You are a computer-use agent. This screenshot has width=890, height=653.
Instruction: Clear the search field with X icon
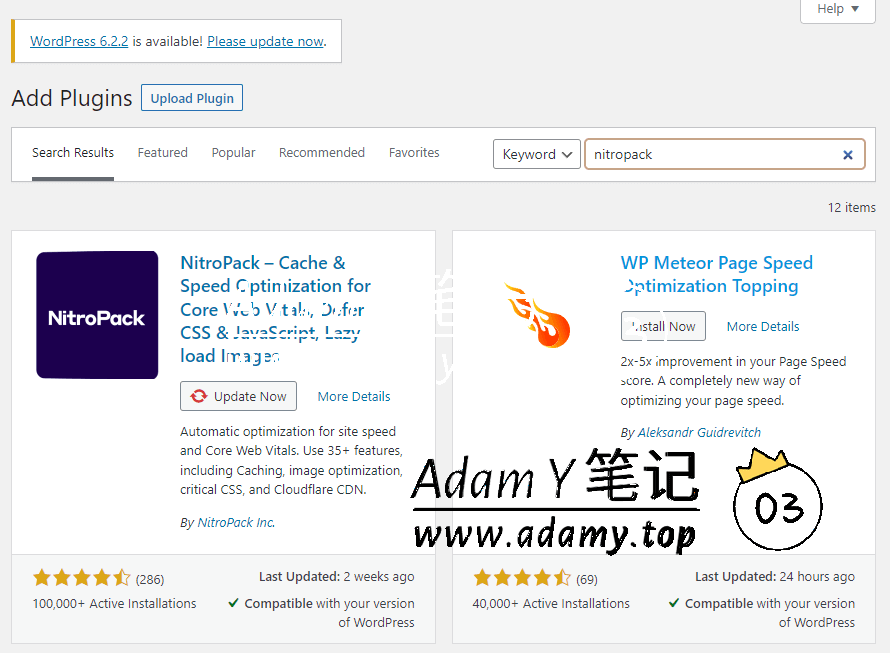[847, 155]
